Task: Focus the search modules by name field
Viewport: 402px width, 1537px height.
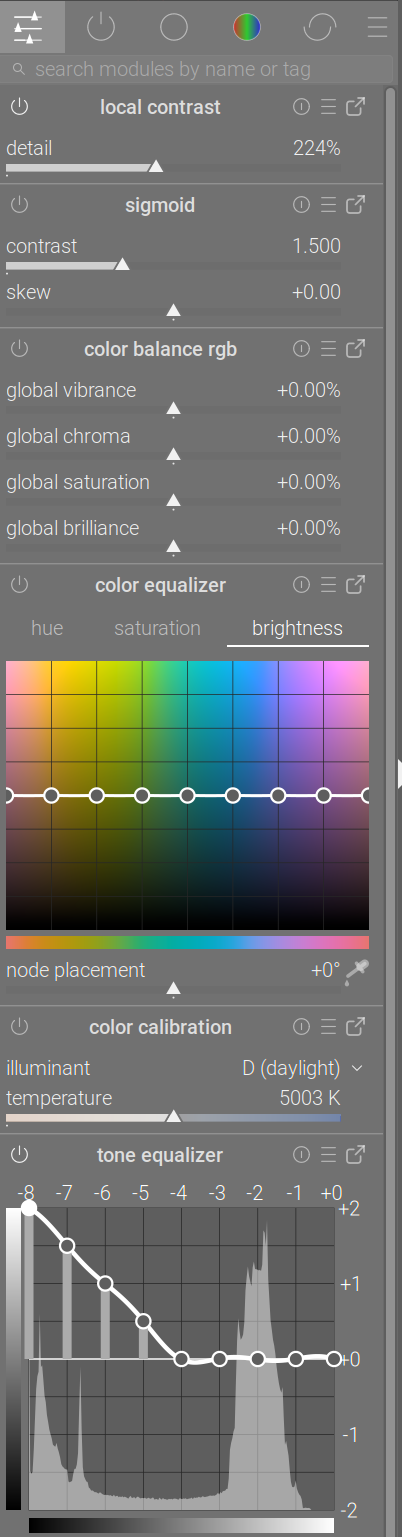Action: pos(200,69)
